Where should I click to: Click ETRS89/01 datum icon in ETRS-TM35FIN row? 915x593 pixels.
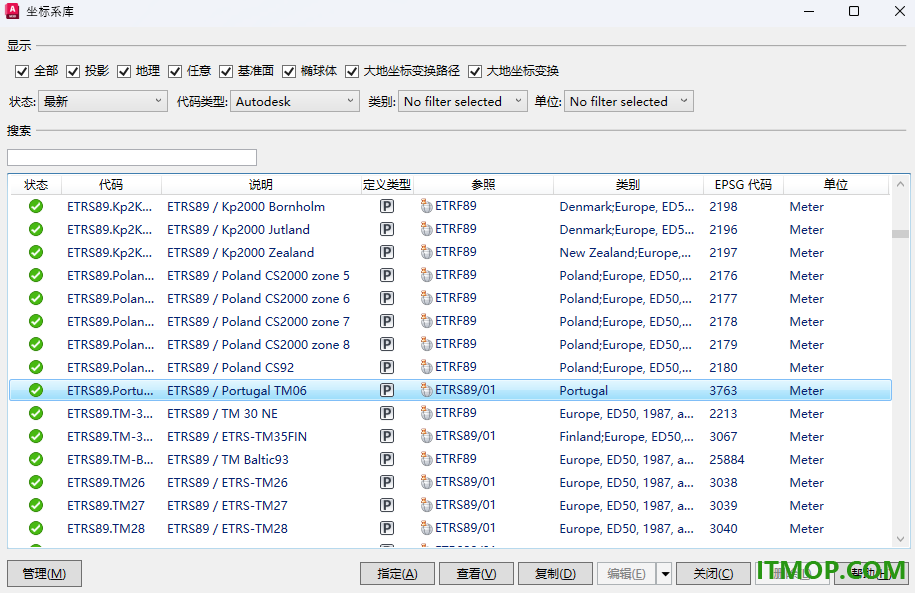(427, 436)
